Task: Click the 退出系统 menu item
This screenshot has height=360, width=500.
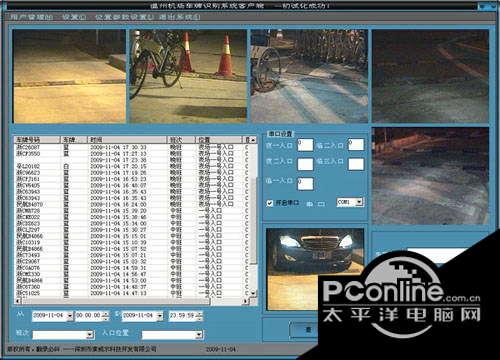Action: pos(179,16)
